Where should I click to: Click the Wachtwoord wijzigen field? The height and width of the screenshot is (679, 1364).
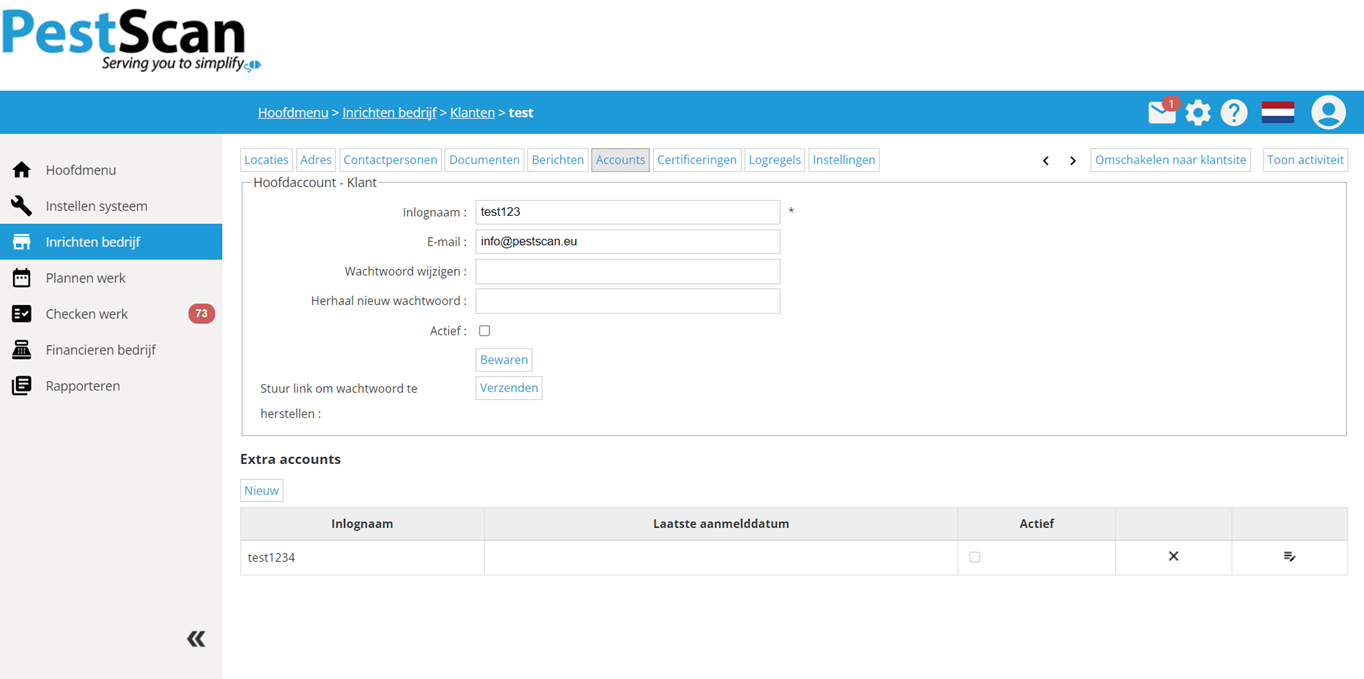click(628, 272)
